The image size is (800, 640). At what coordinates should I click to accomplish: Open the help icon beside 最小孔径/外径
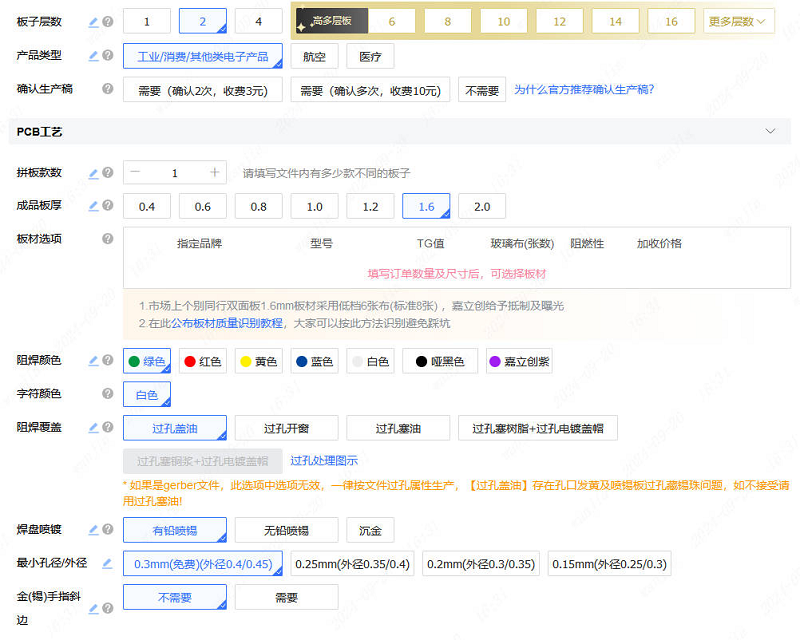click(107, 563)
